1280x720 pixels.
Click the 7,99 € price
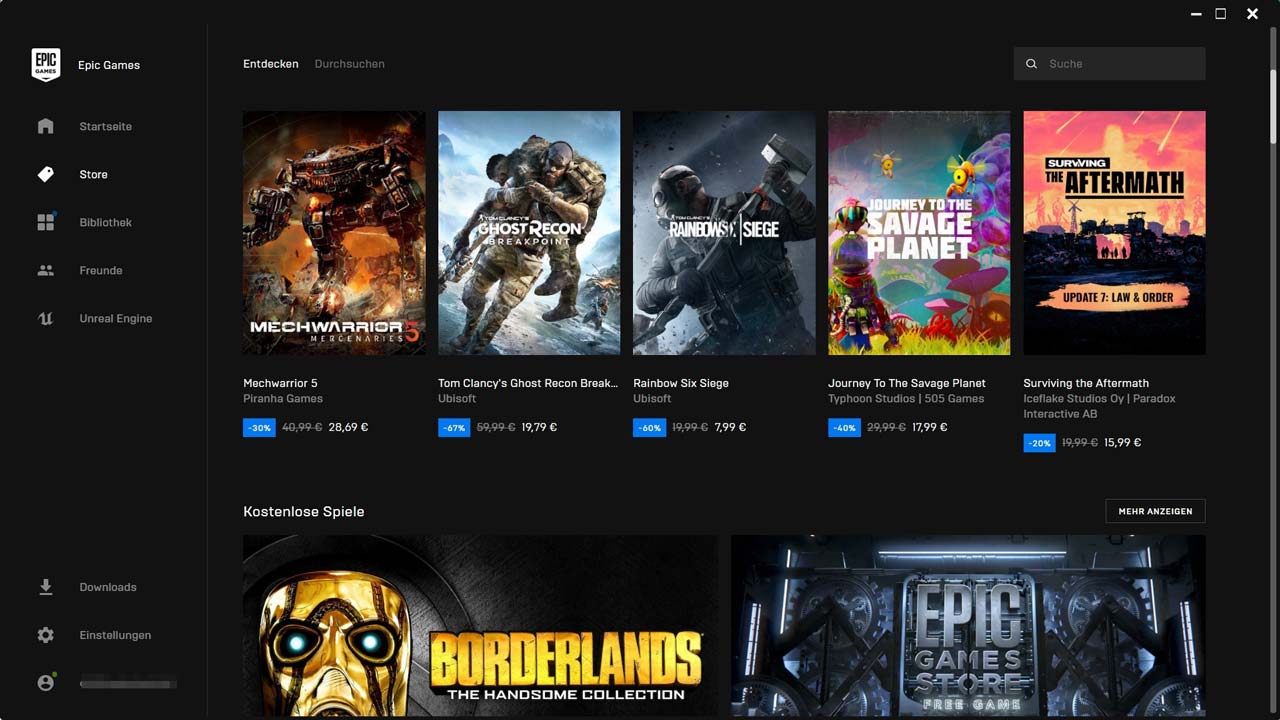coord(730,428)
